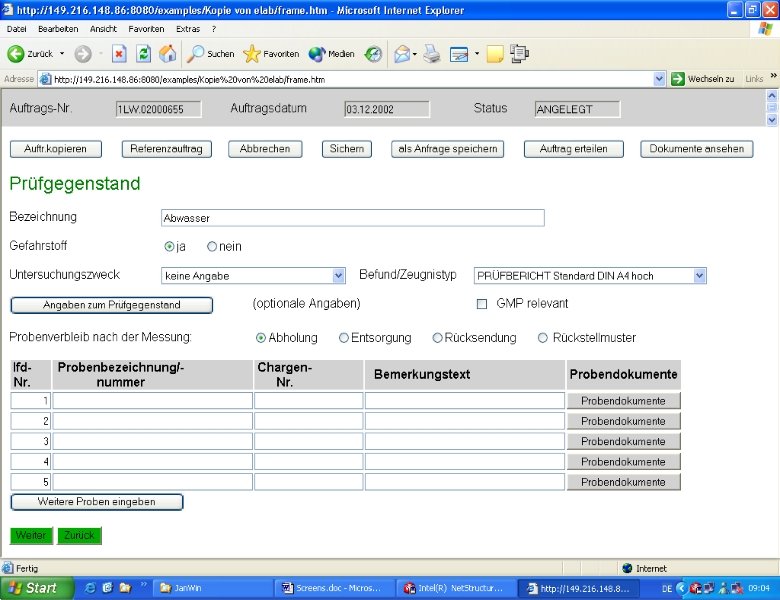Viewport: 780px width, 600px height.
Task: Click the Edit page icon
Action: [459, 54]
